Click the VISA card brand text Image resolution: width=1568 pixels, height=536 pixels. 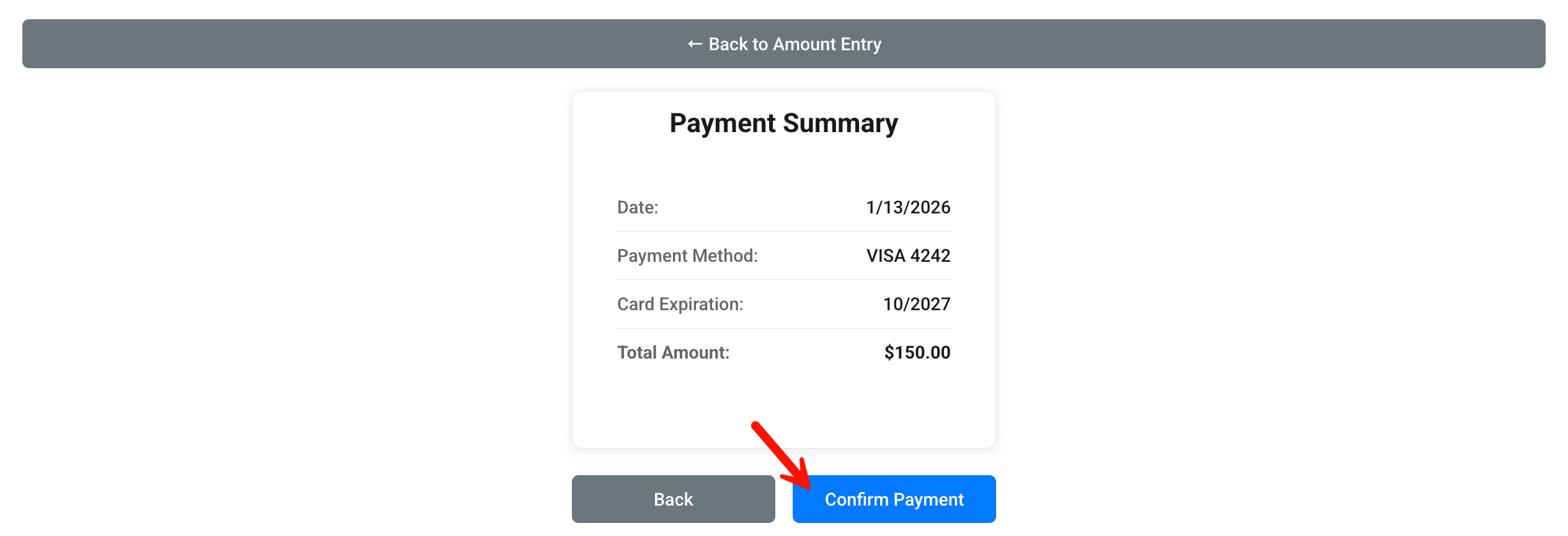coord(886,256)
